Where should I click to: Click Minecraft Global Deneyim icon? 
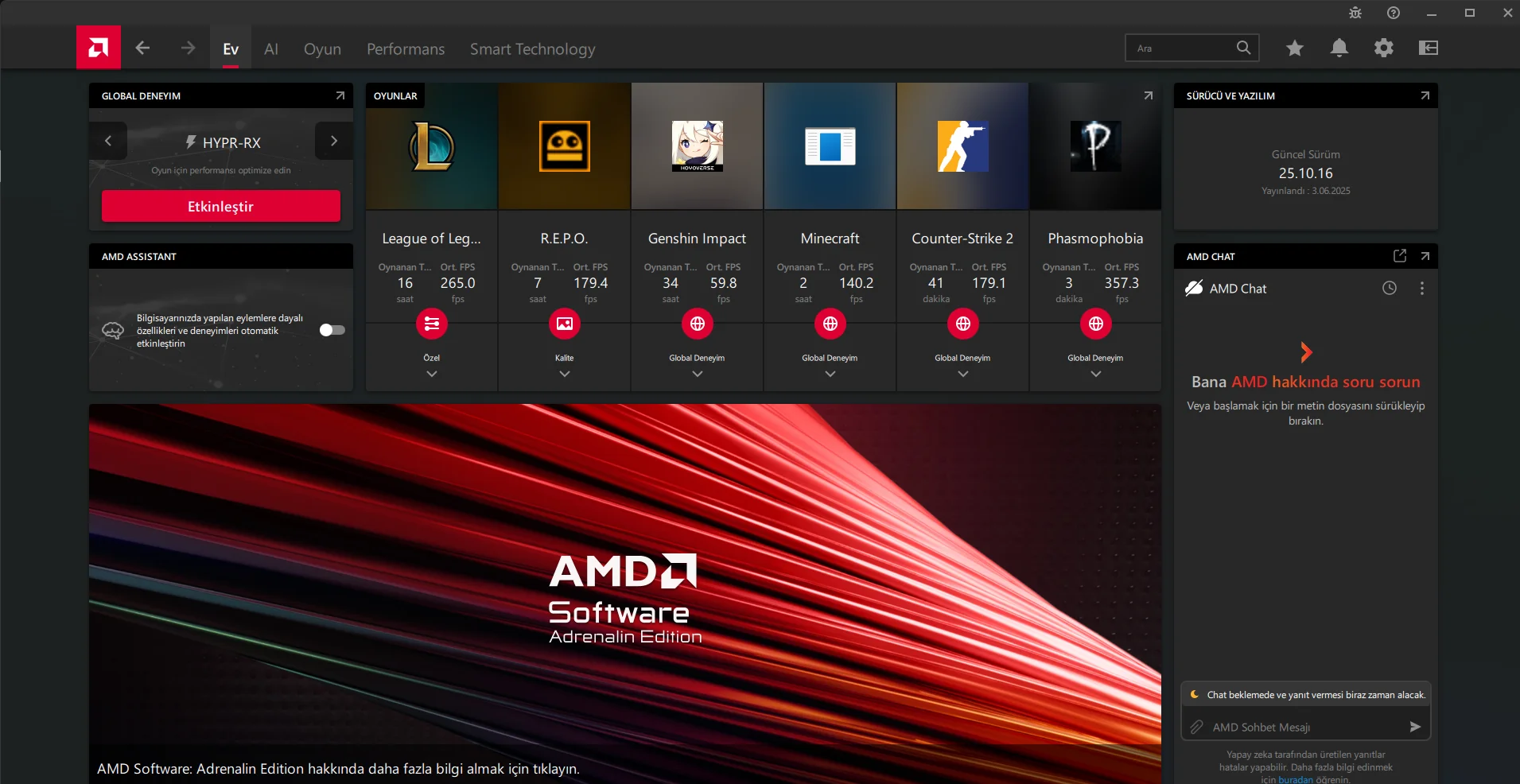click(x=830, y=324)
